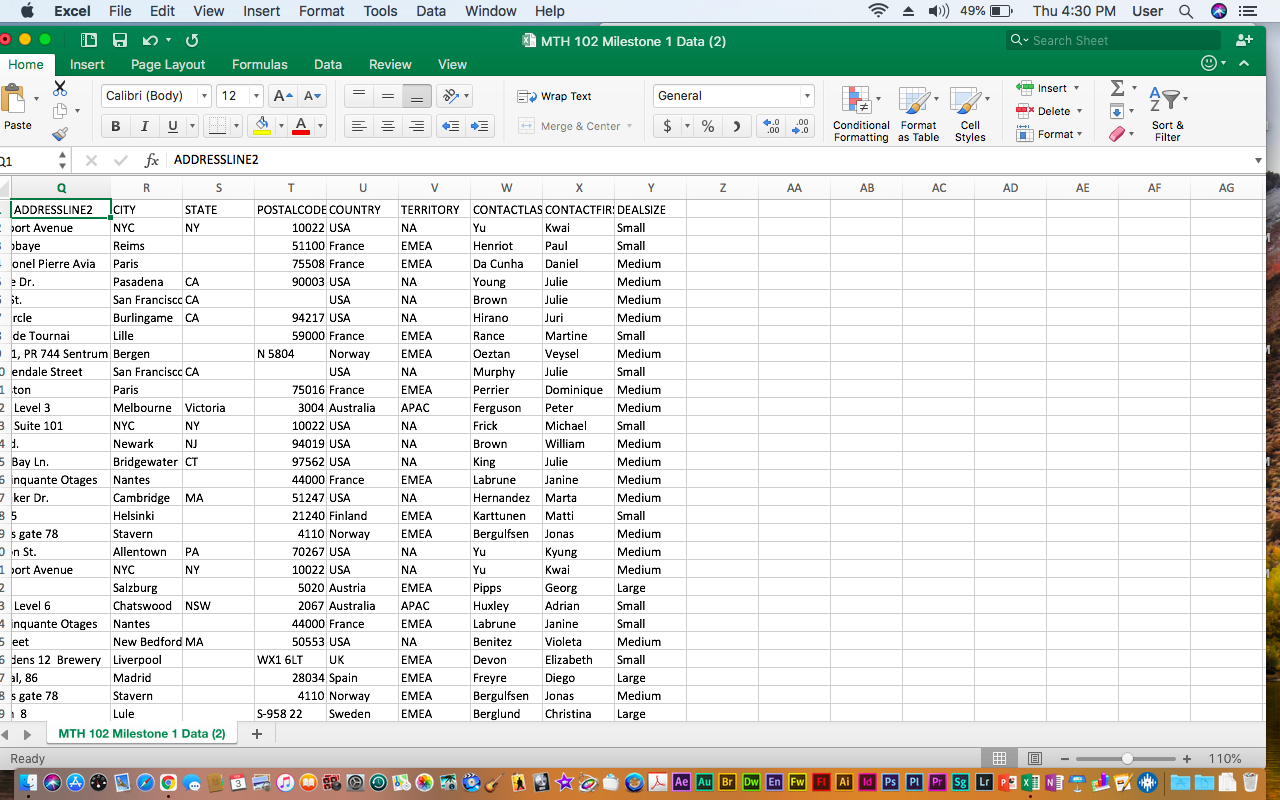This screenshot has height=800, width=1280.
Task: Click the Search Sheet field
Action: click(1114, 40)
